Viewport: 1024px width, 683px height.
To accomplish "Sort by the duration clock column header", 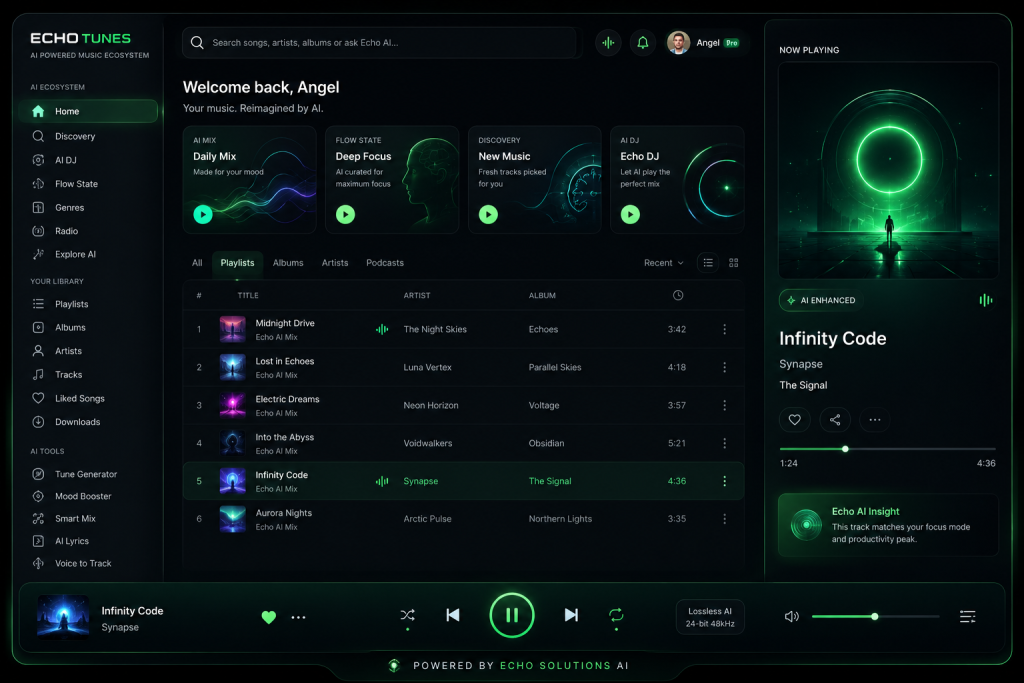I will [678, 295].
